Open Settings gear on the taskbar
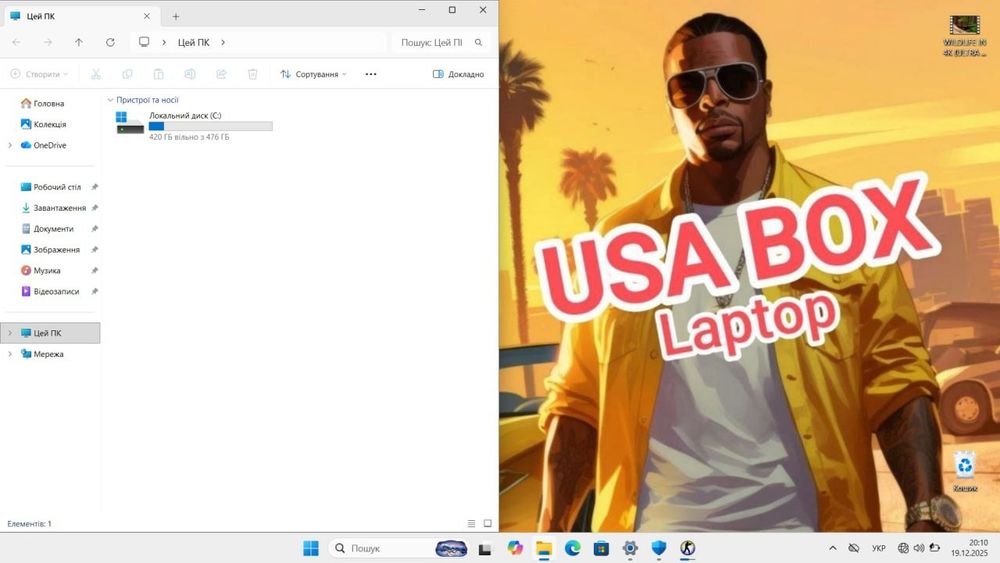 tap(630, 548)
